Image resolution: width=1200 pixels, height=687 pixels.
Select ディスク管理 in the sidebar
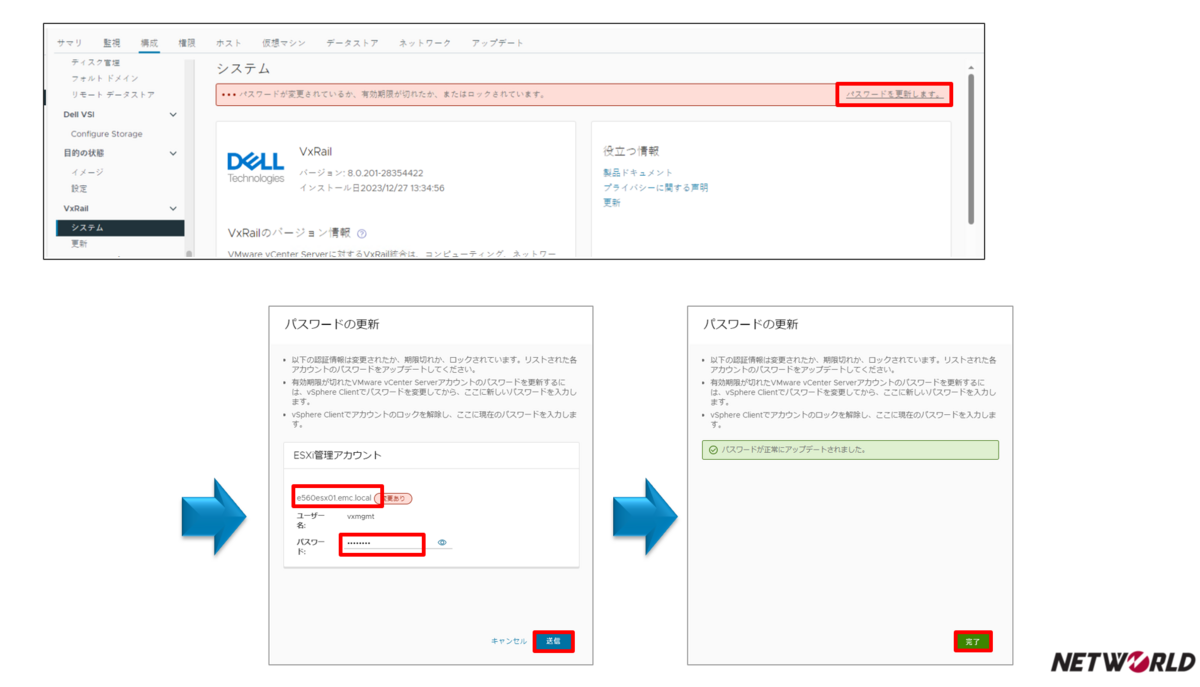(x=95, y=62)
